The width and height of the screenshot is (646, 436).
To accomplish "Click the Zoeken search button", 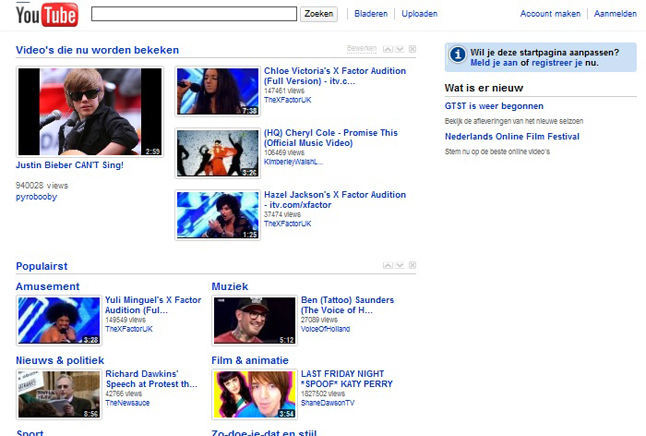I will tap(319, 14).
